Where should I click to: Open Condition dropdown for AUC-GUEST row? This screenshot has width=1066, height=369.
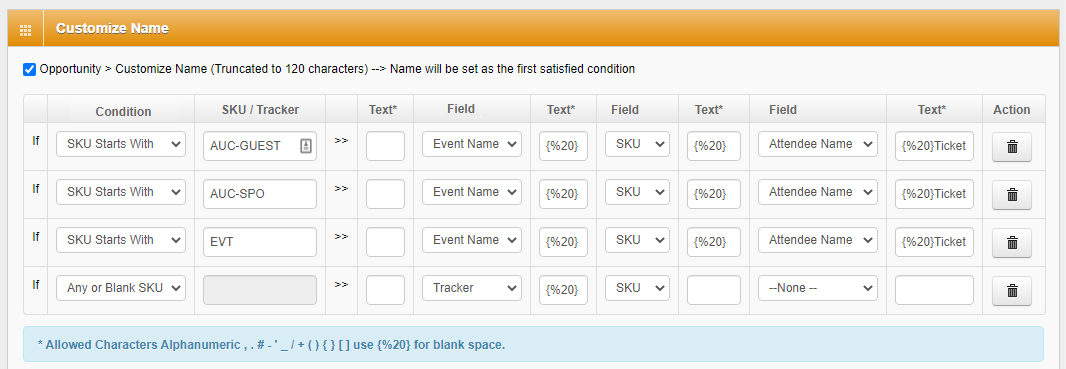pos(121,144)
